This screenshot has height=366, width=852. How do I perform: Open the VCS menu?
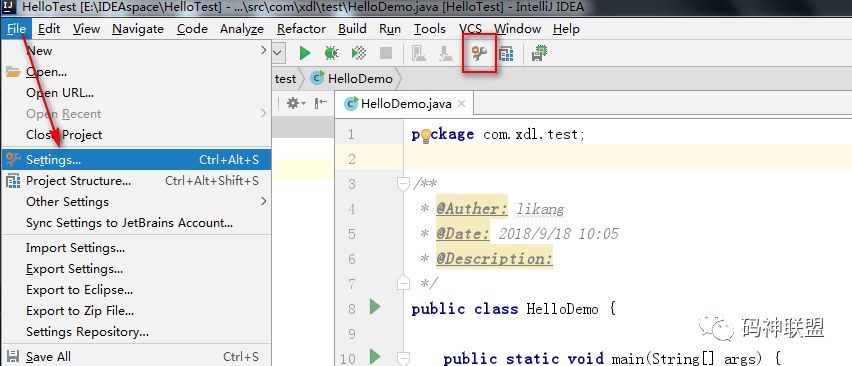(x=471, y=29)
